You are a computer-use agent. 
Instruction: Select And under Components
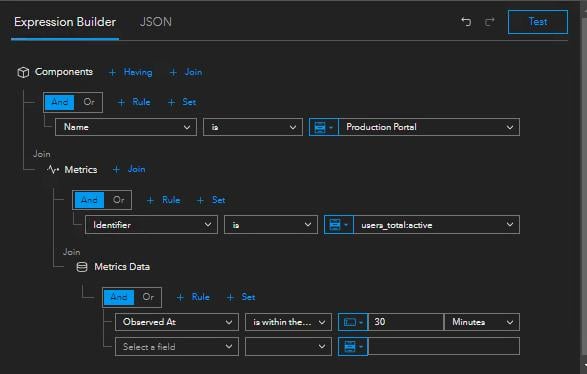click(60, 102)
